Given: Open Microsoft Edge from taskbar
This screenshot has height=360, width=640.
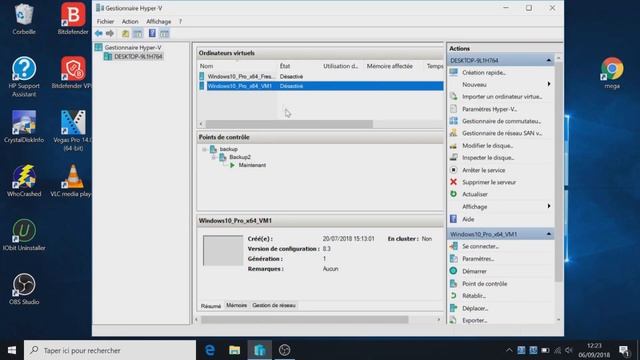Looking at the screenshot, I should (210, 350).
